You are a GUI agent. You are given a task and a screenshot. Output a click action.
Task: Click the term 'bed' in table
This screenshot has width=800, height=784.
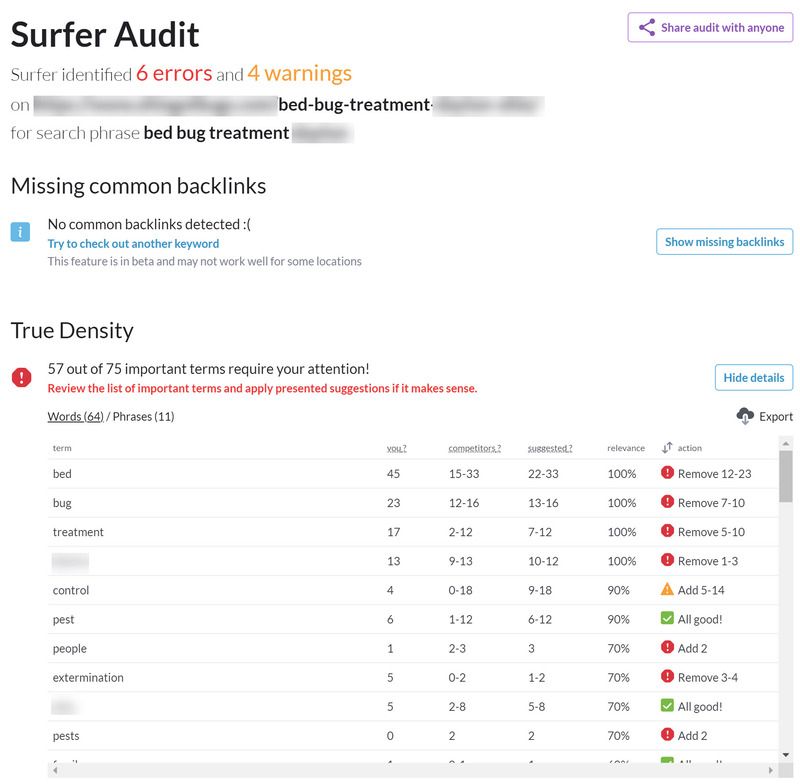click(62, 474)
